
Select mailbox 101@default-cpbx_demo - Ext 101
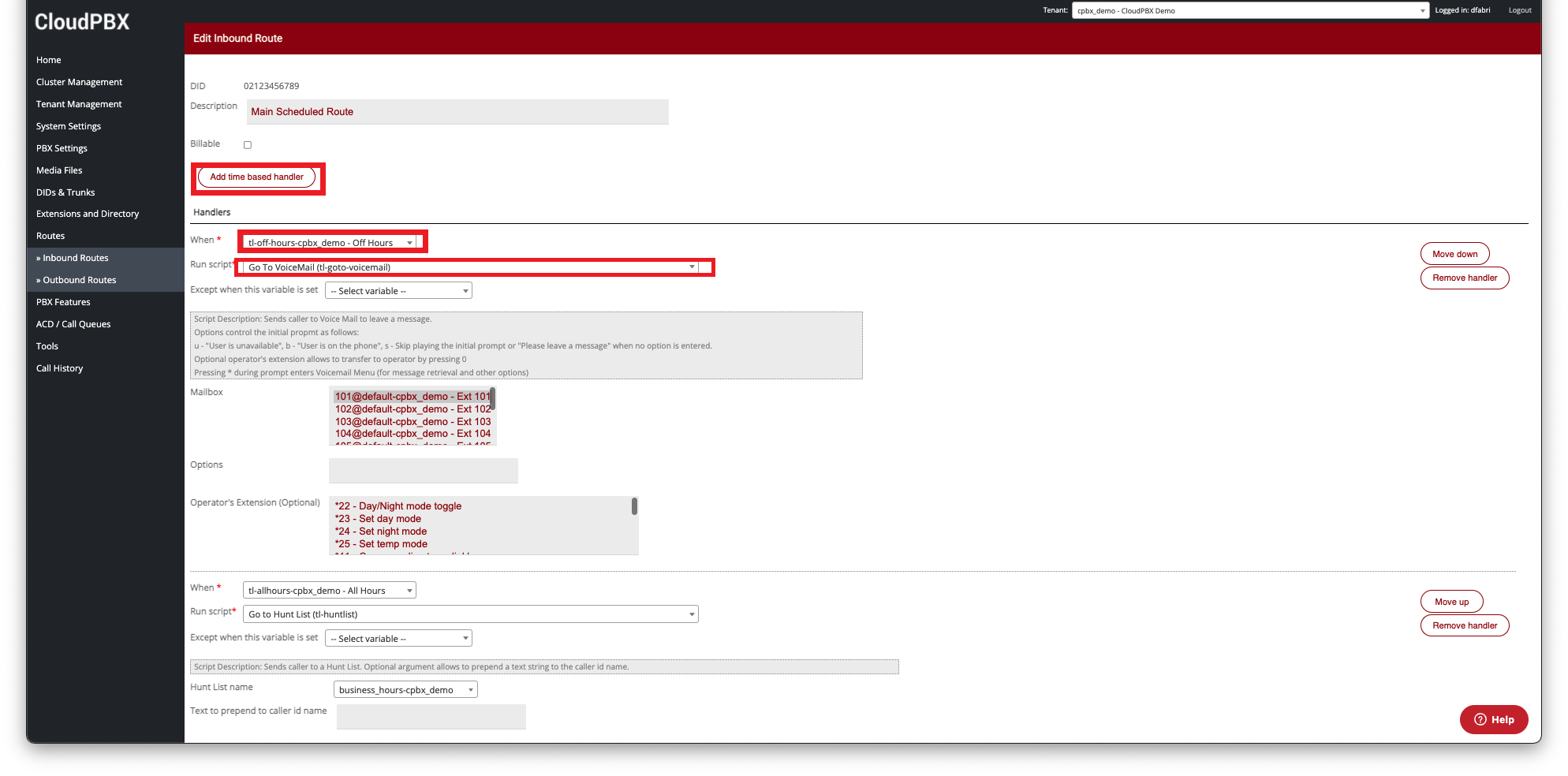[412, 397]
